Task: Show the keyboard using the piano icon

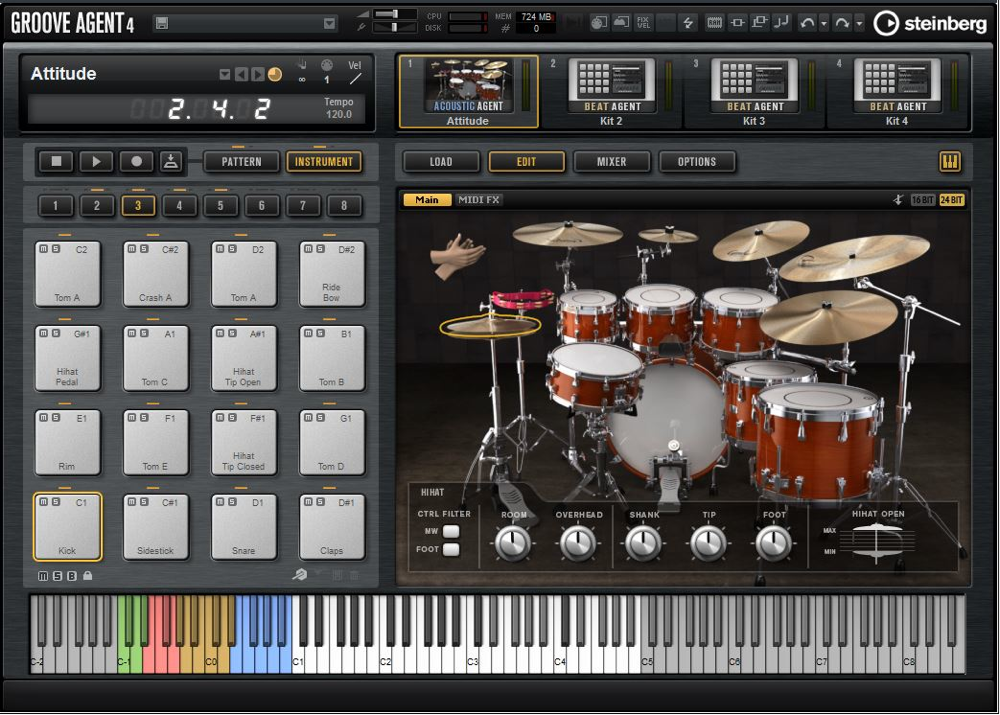Action: [x=949, y=161]
